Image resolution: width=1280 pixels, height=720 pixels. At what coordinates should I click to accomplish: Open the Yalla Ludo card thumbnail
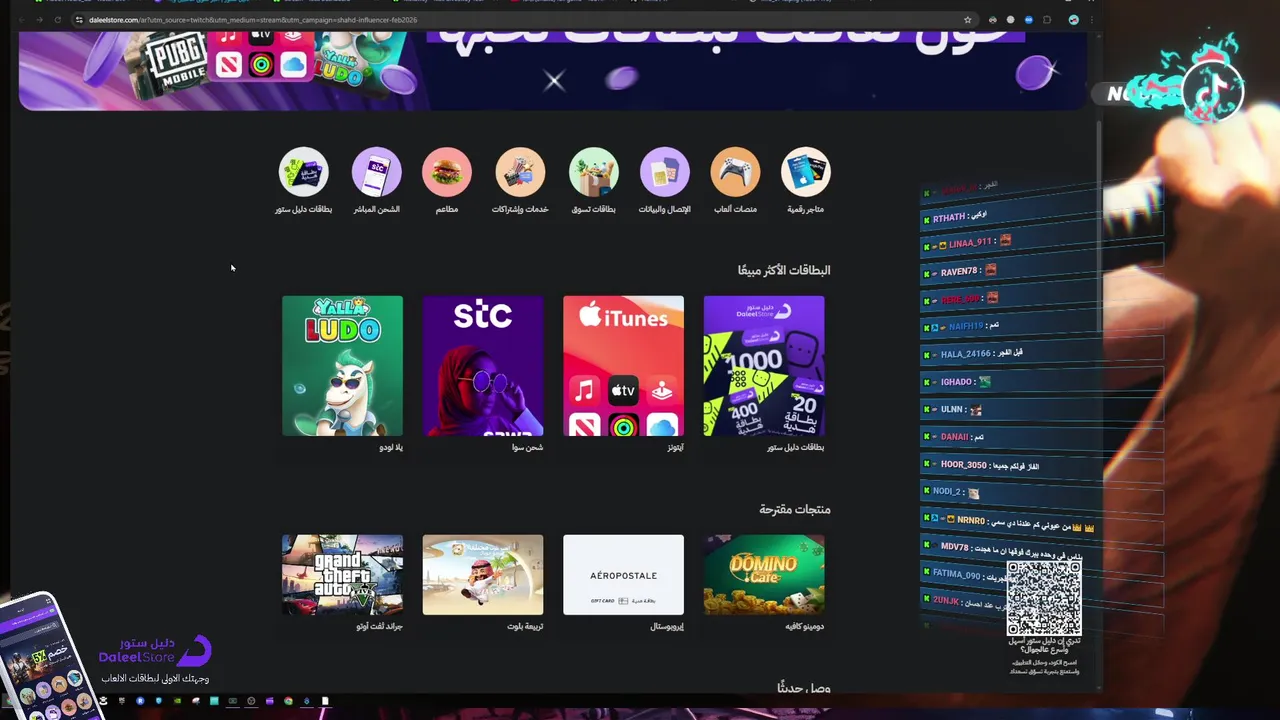point(342,366)
